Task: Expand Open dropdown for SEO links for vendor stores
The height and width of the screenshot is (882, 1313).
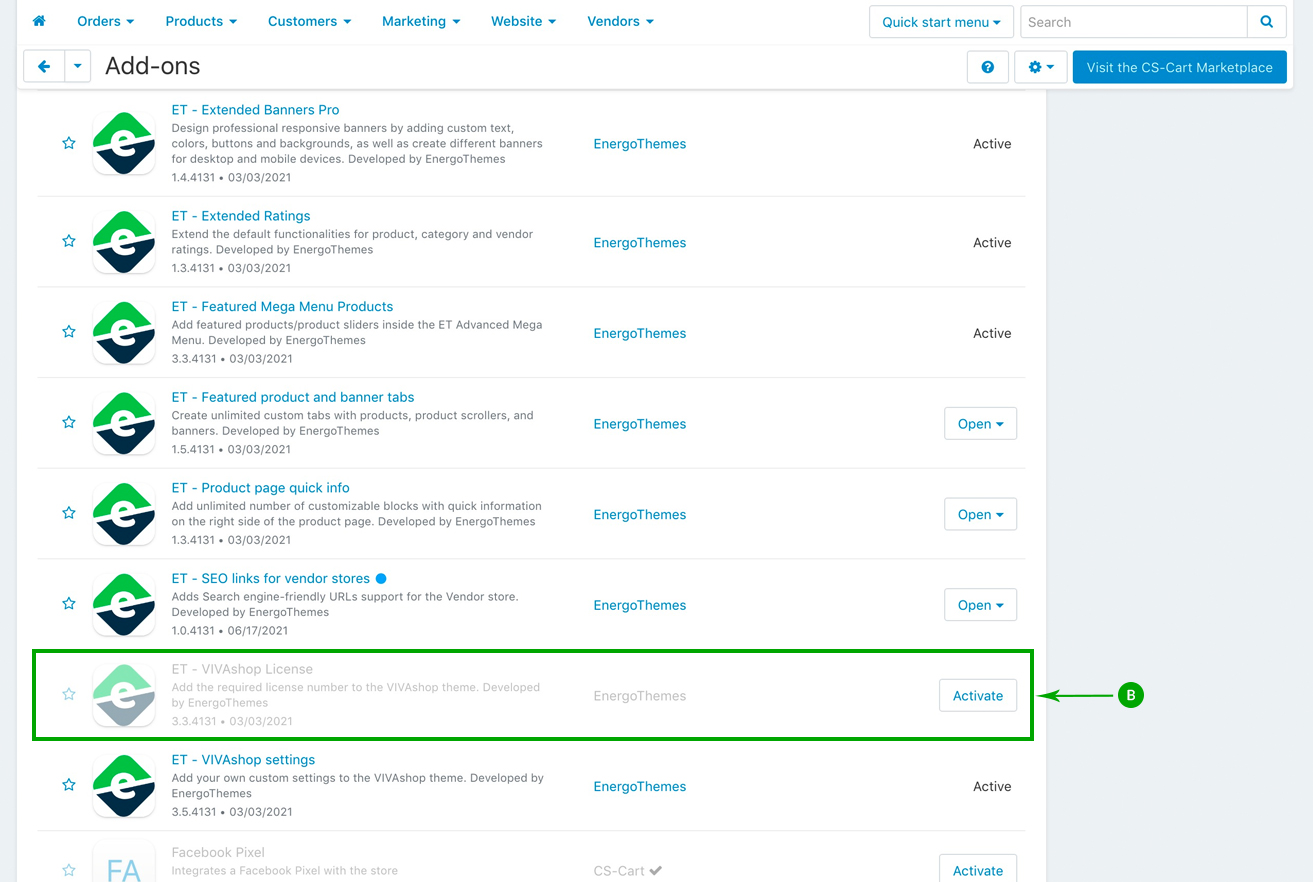Action: pos(980,605)
